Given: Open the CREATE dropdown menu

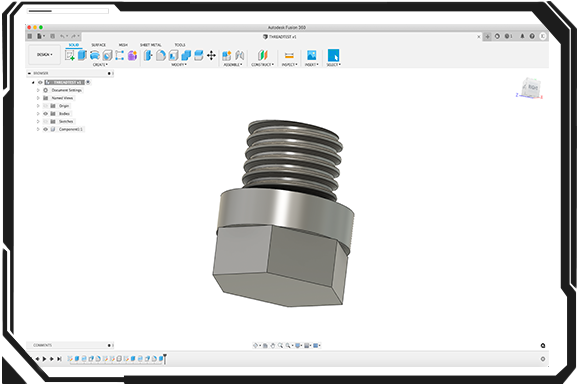Looking at the screenshot, I should (x=100, y=65).
